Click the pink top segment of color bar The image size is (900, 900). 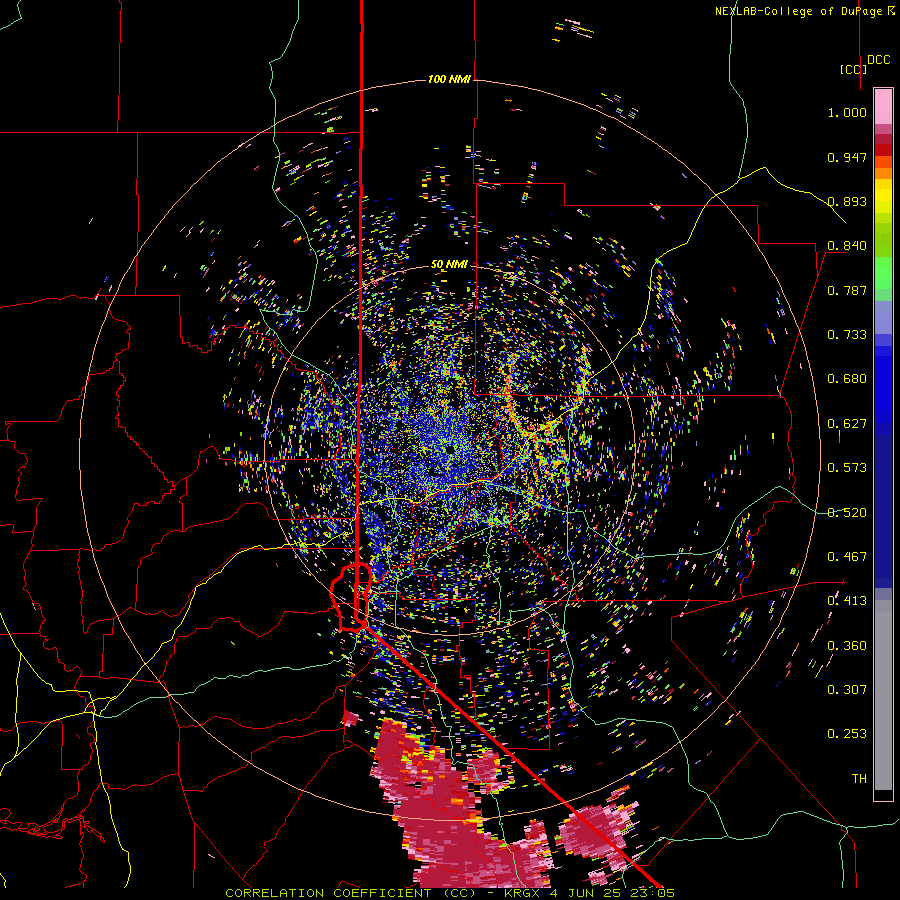click(883, 106)
